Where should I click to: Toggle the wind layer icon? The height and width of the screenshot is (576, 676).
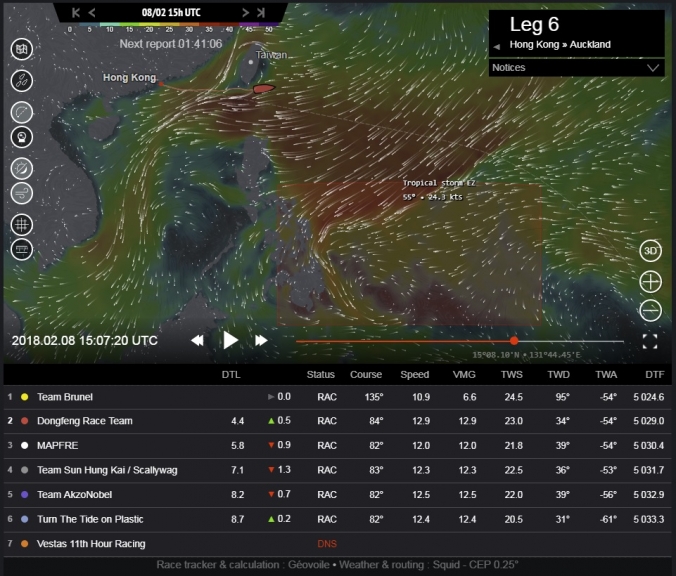(22, 193)
